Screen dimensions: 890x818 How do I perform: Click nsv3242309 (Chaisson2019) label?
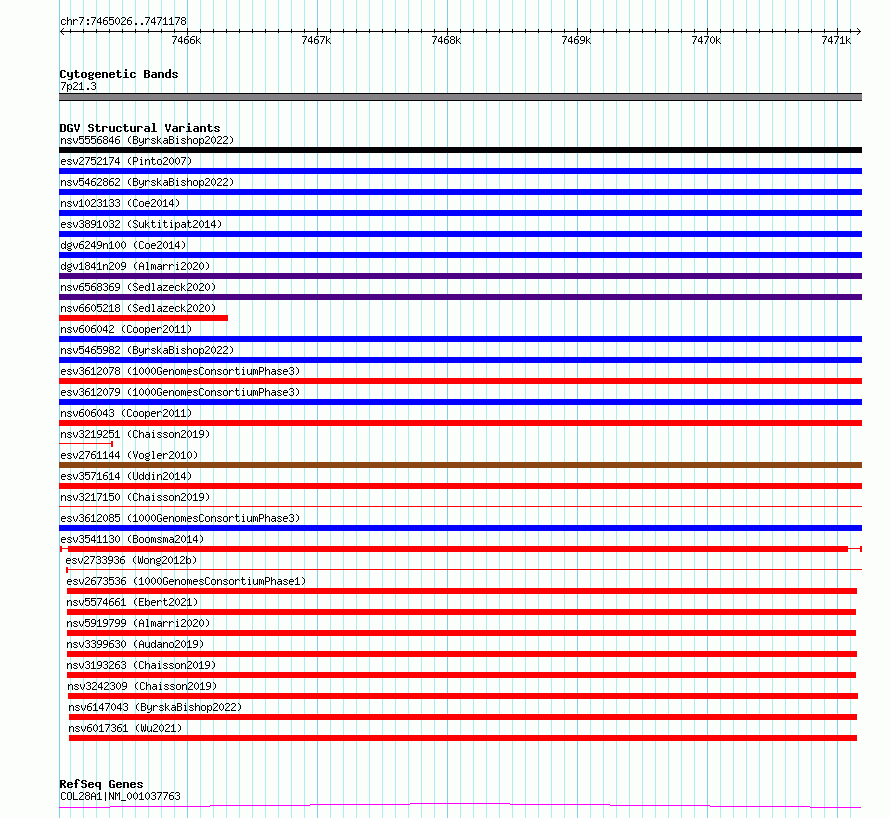coord(142,686)
